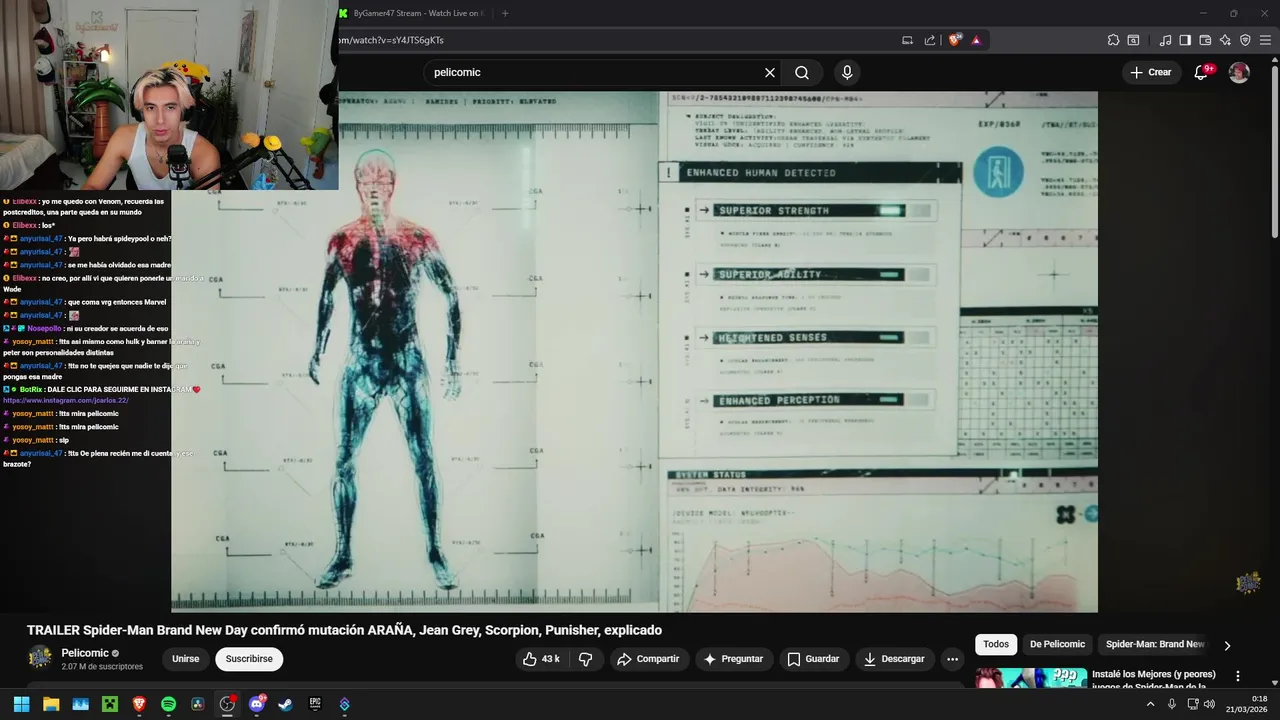Click the Brave Rewards triangle icon
Image resolution: width=1280 pixels, height=720 pixels.
(976, 40)
